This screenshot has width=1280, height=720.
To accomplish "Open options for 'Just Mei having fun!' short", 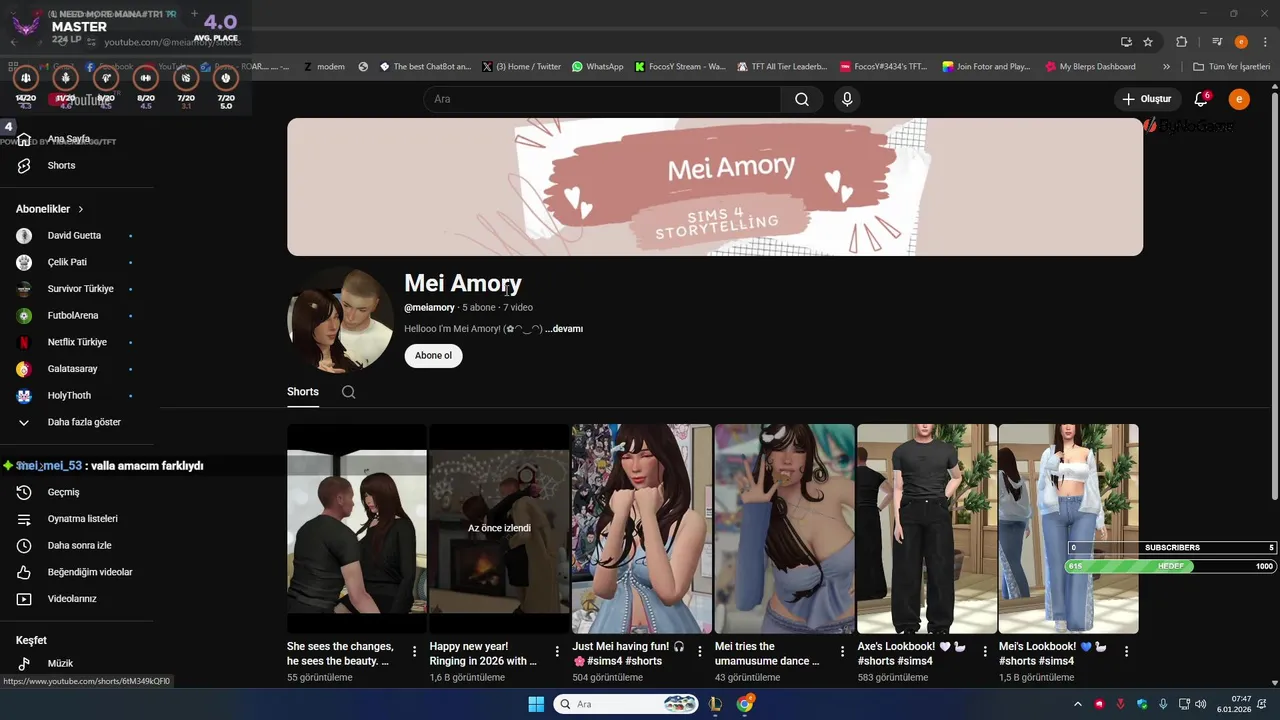I will pyautogui.click(x=700, y=651).
